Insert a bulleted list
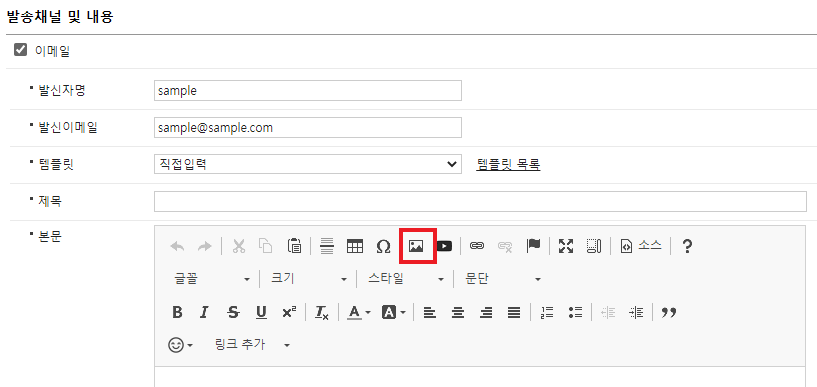Viewport: 817px width, 387px height. pos(575,313)
